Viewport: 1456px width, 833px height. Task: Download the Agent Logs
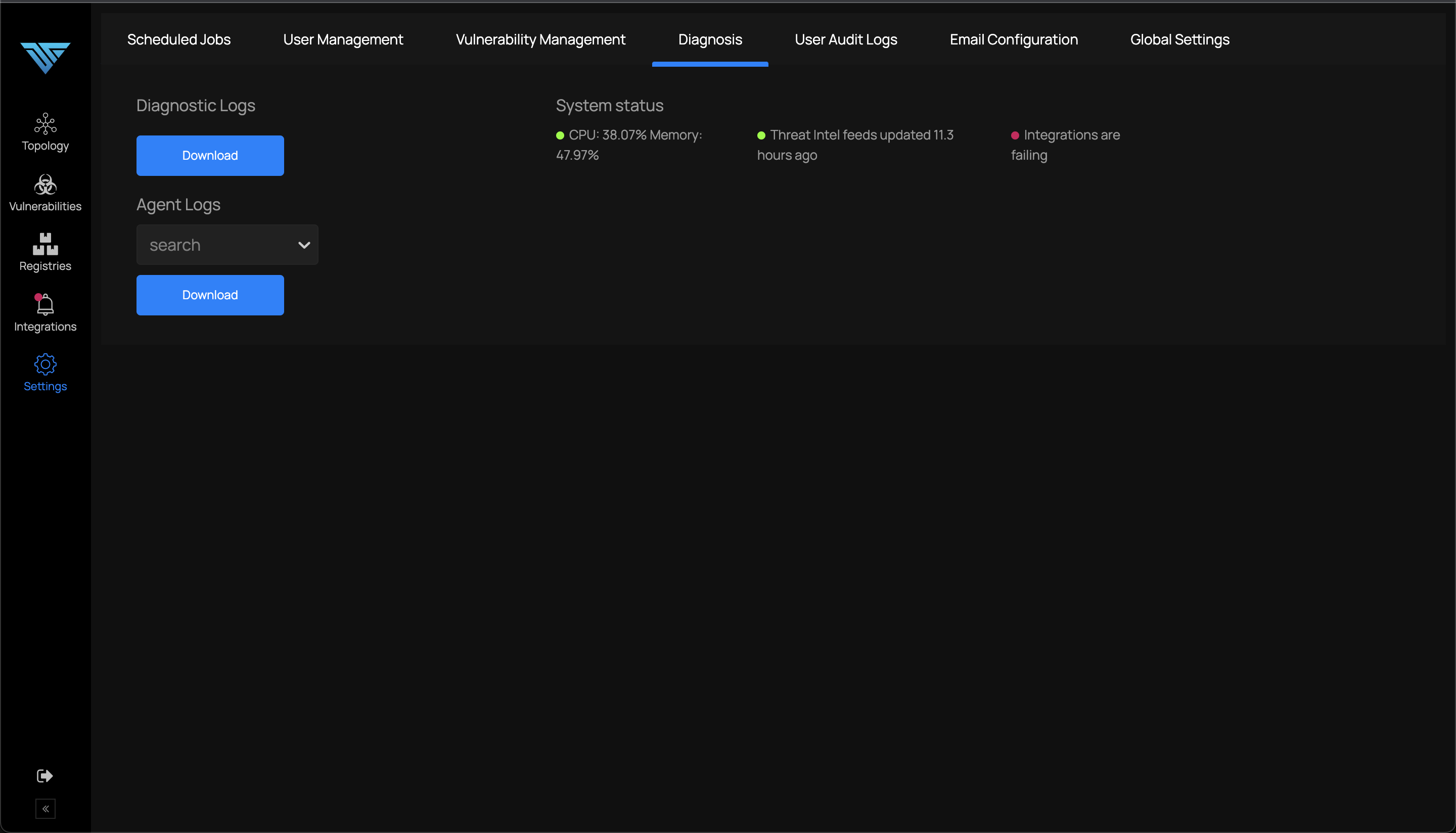209,295
